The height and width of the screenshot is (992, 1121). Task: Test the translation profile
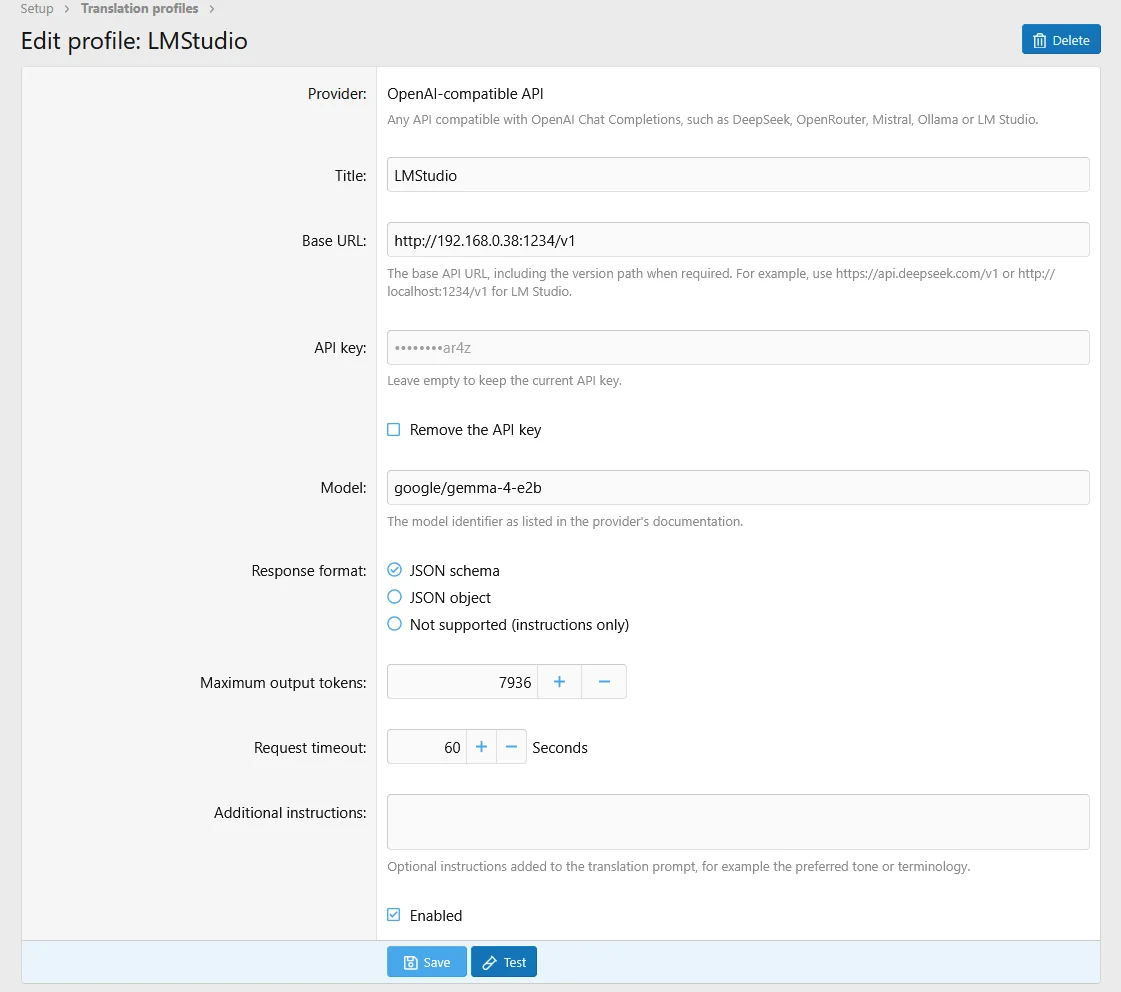[x=503, y=962]
